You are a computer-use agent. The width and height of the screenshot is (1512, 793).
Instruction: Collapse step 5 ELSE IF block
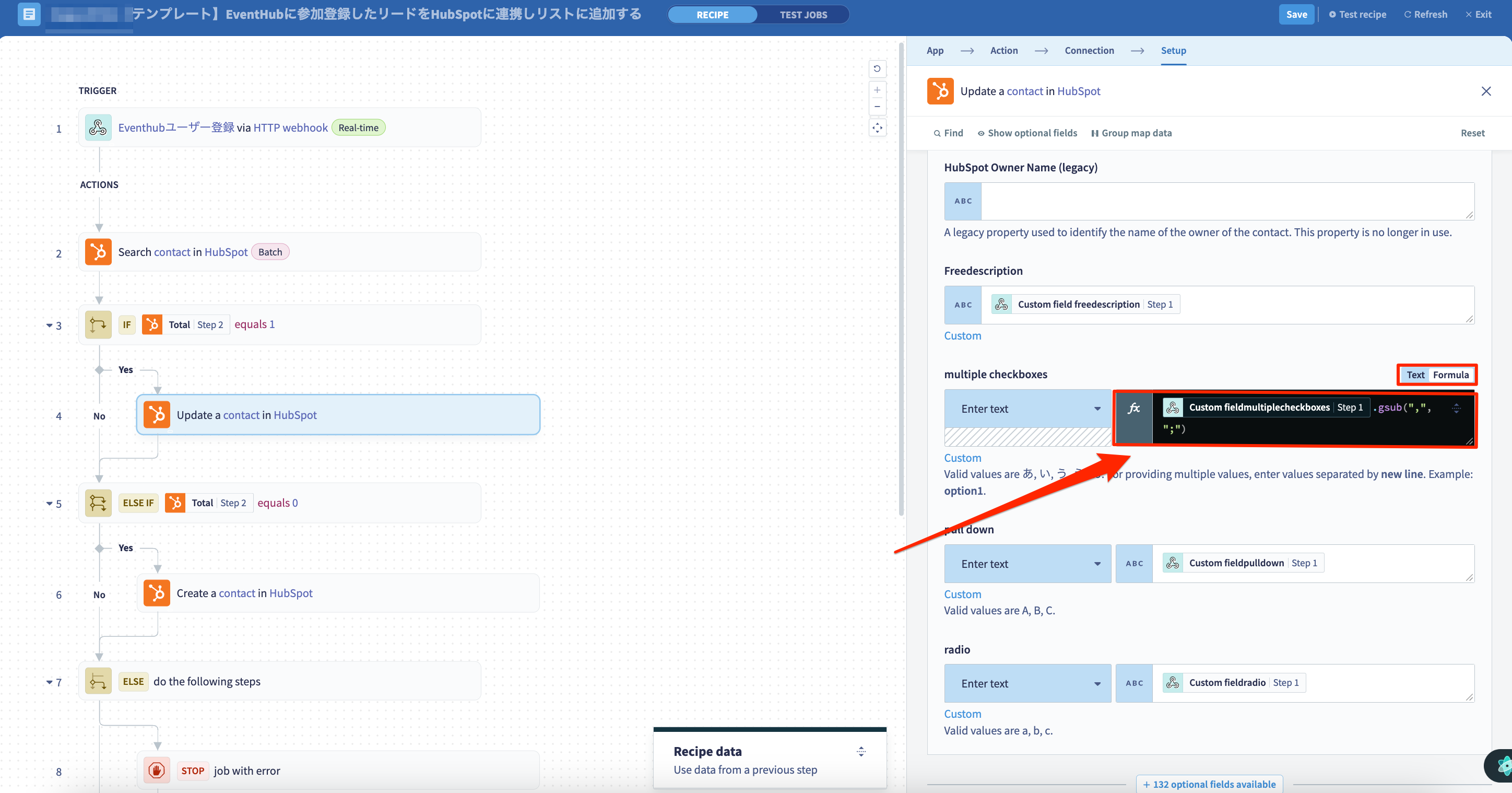point(49,504)
